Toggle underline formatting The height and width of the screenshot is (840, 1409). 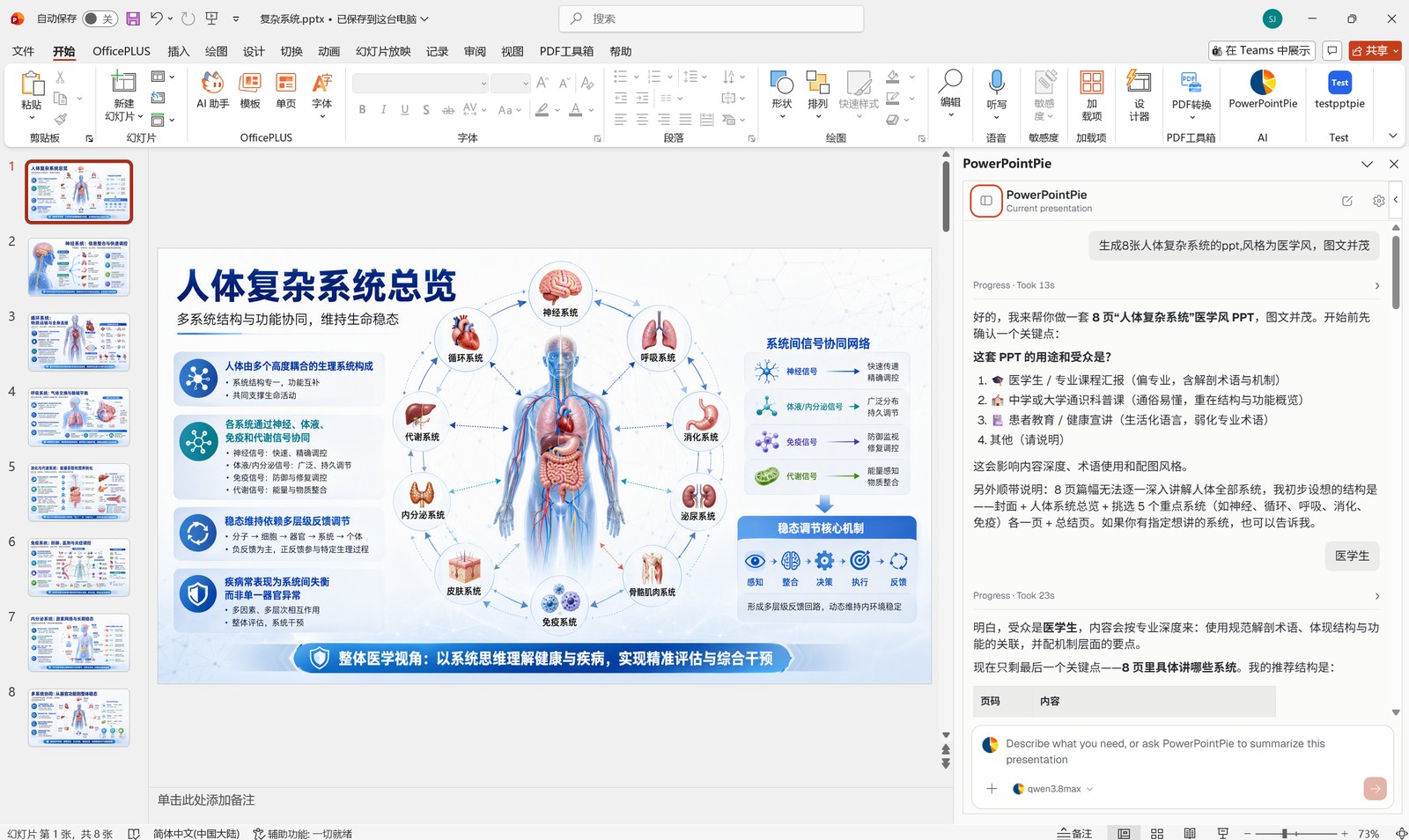[x=404, y=110]
